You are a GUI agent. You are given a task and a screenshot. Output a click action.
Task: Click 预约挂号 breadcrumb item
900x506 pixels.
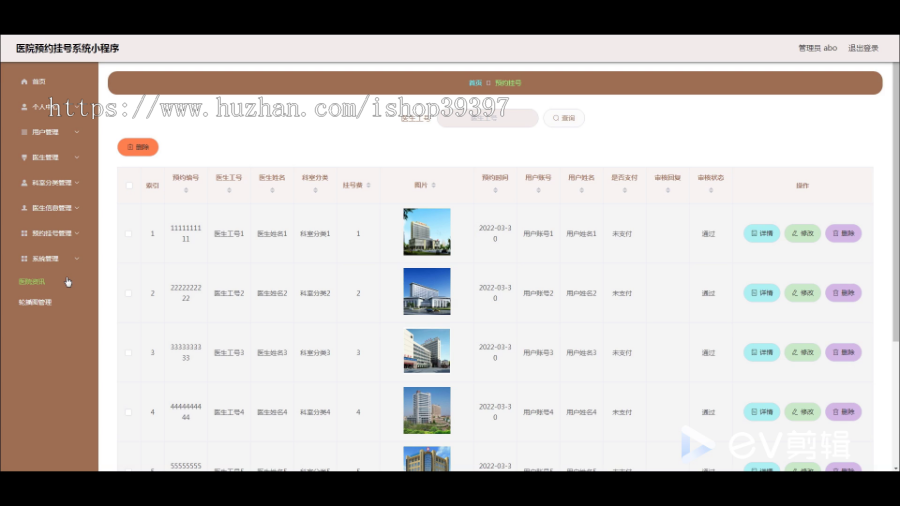click(x=508, y=83)
